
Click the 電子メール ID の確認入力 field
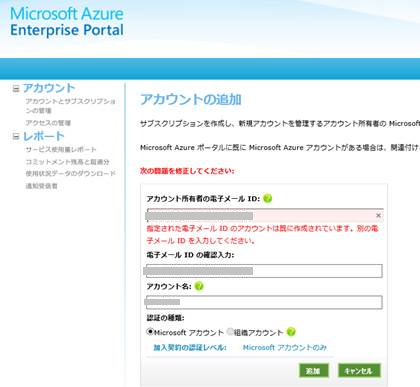click(264, 271)
